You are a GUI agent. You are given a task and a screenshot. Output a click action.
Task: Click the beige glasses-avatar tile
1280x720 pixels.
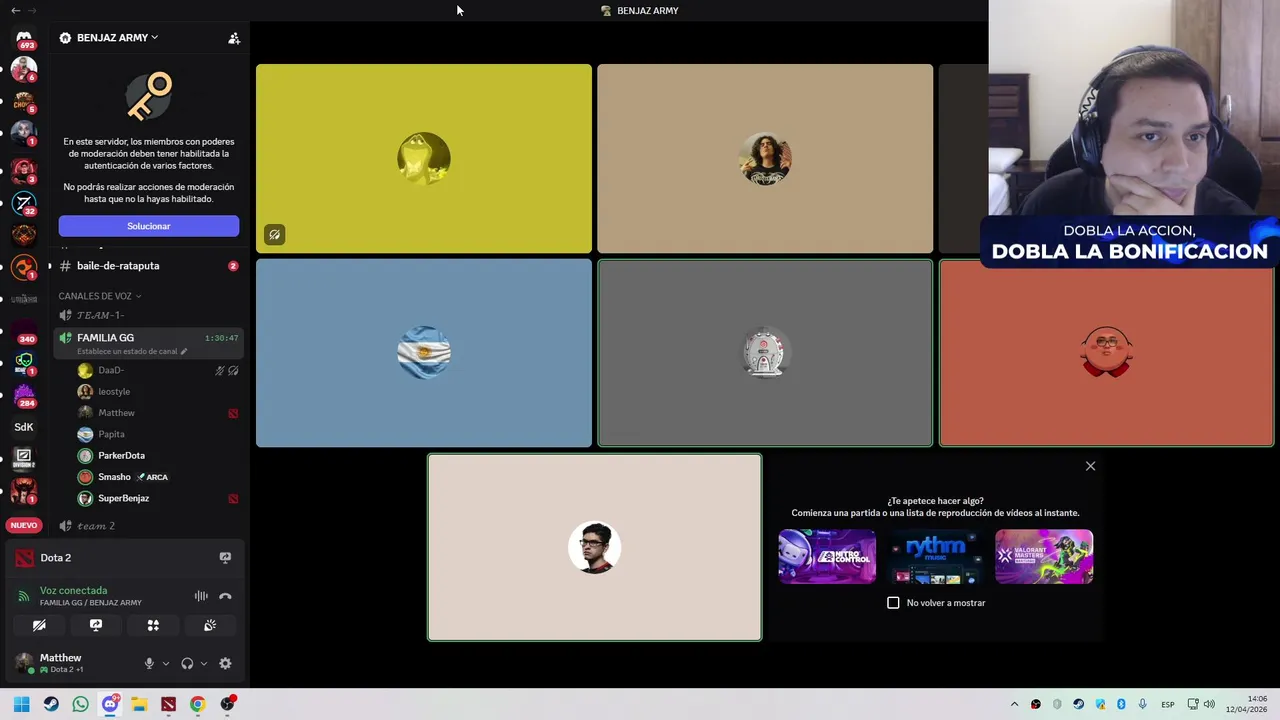tap(595, 547)
